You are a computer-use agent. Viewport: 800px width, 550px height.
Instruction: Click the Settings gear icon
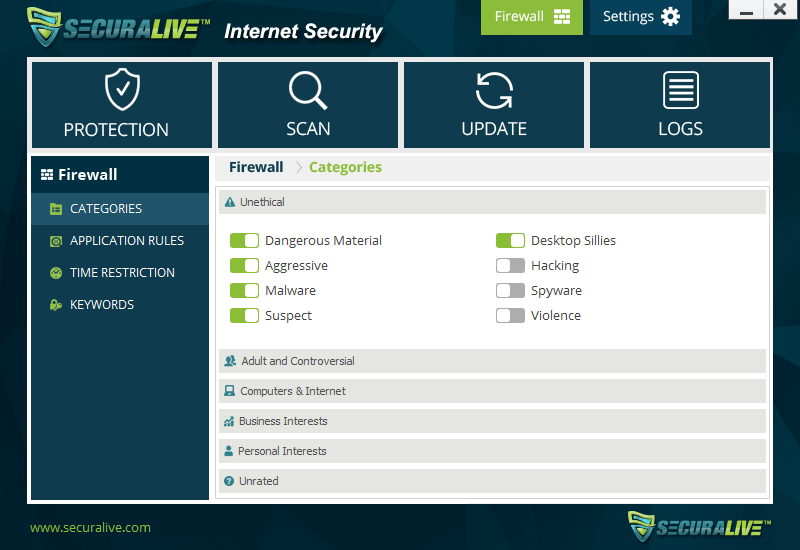coord(670,17)
